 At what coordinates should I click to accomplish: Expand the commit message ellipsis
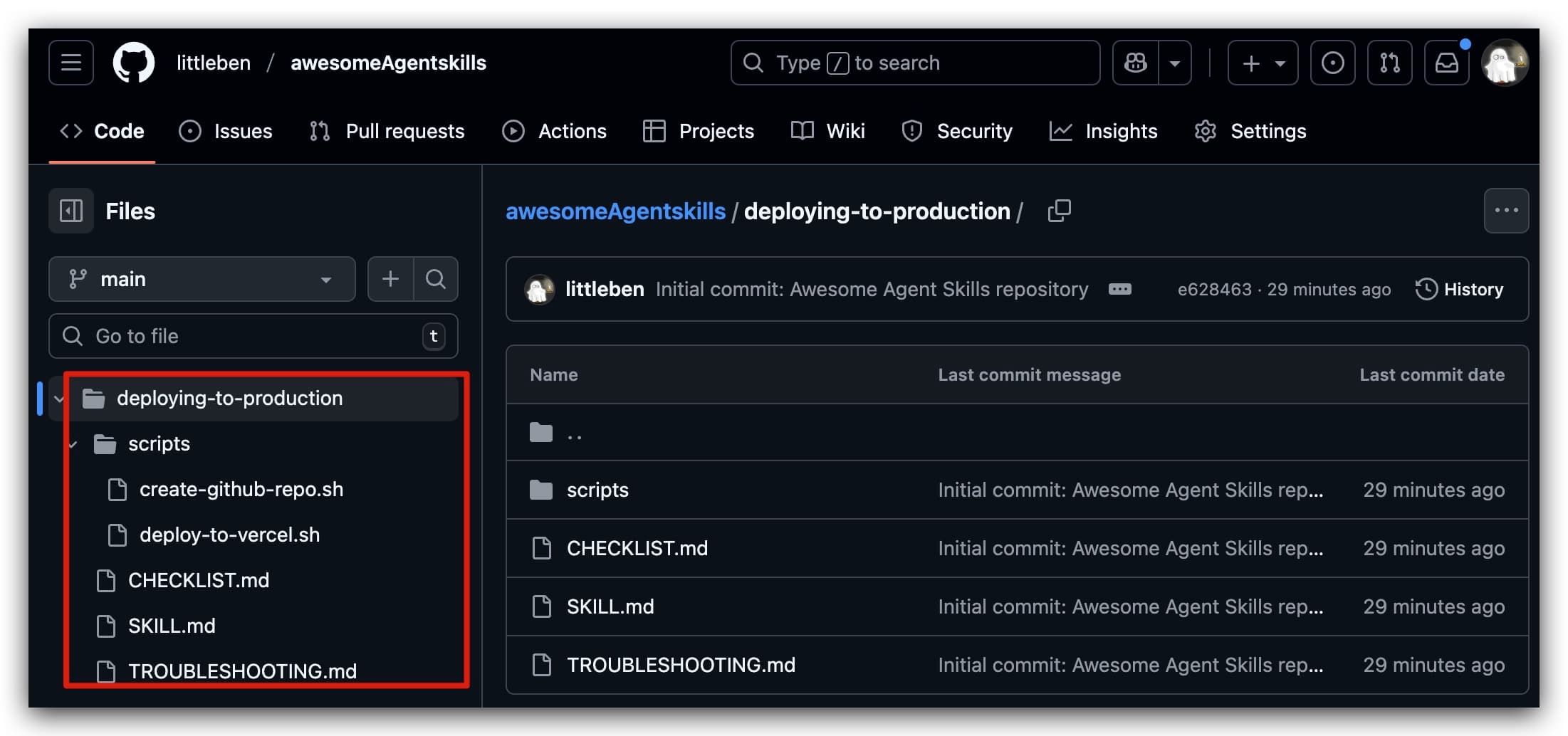pos(1119,289)
